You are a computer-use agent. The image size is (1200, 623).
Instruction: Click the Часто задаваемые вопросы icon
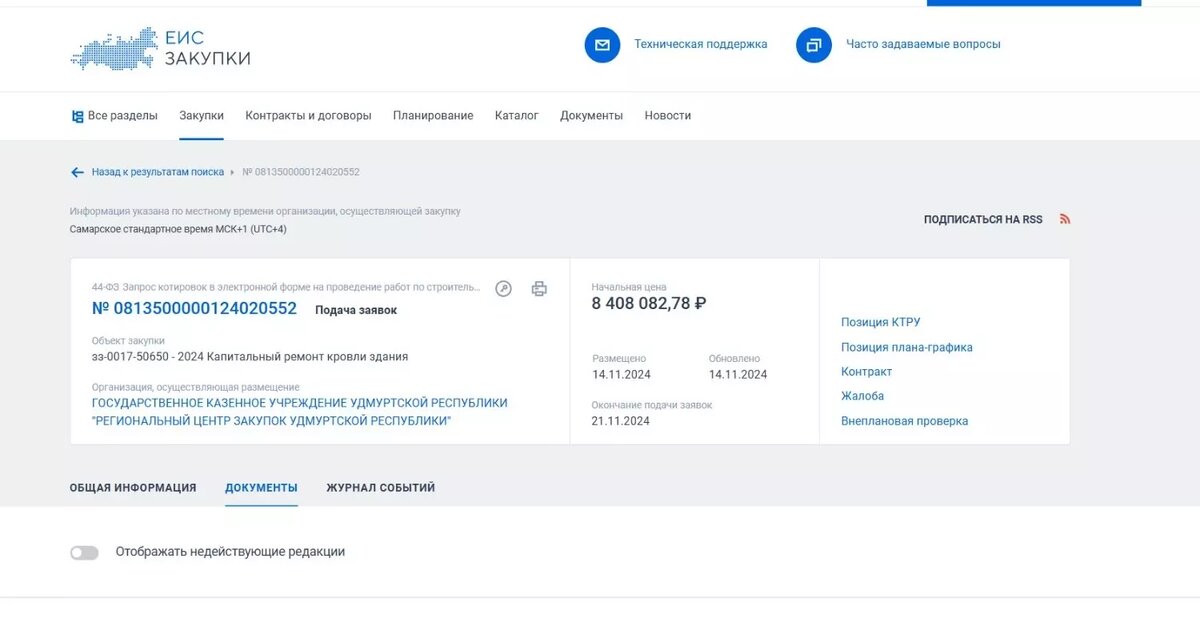[x=813, y=44]
